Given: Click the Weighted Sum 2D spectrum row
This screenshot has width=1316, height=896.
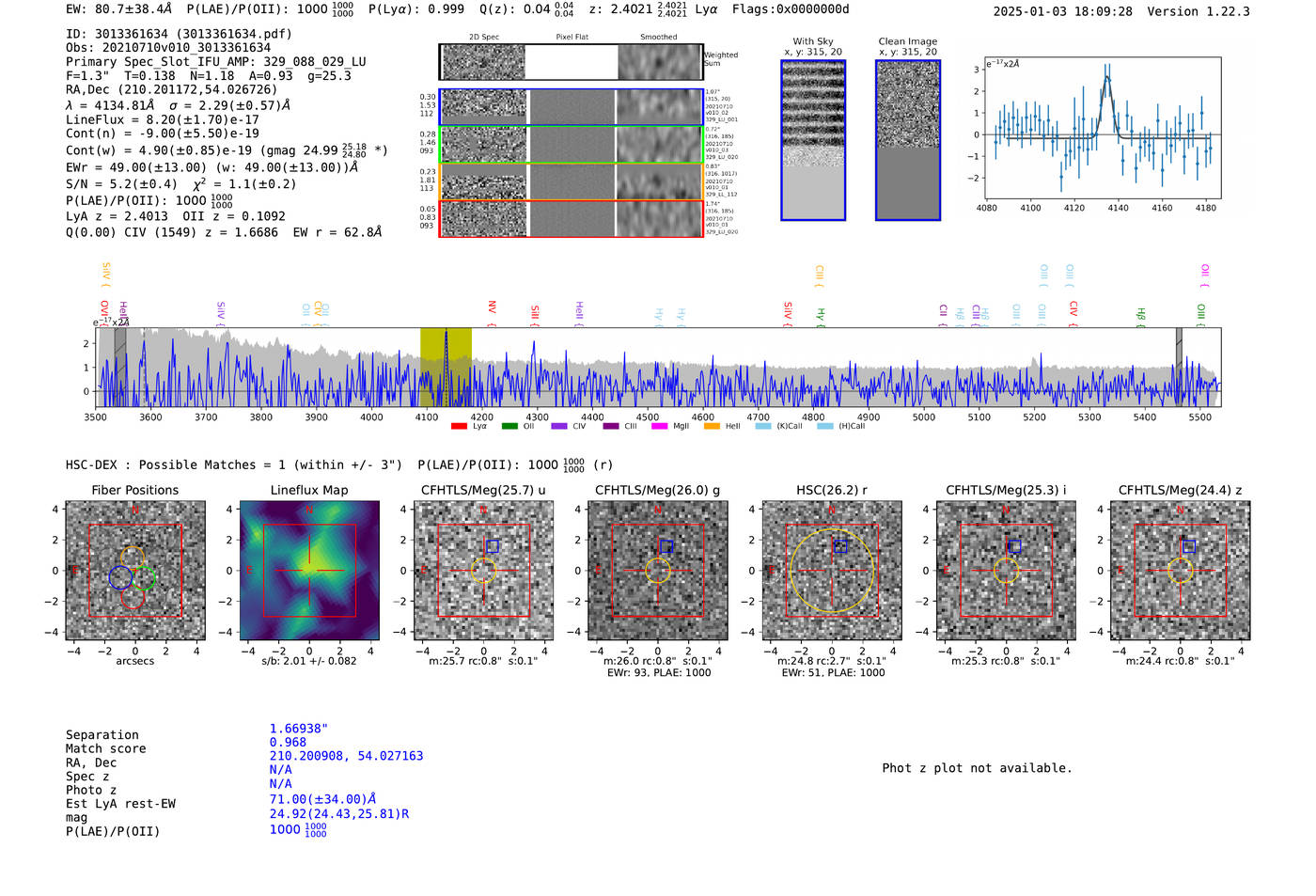Looking at the screenshot, I should (571, 62).
